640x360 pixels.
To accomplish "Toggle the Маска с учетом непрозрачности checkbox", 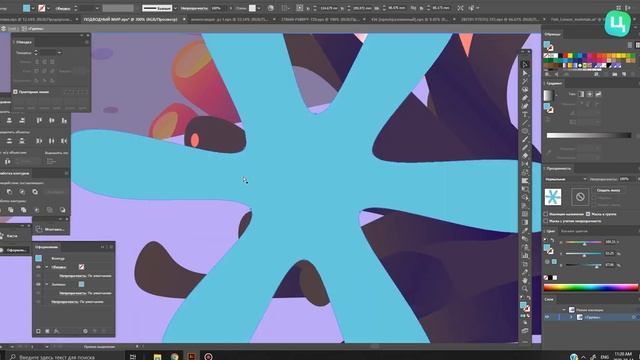I will coord(546,221).
